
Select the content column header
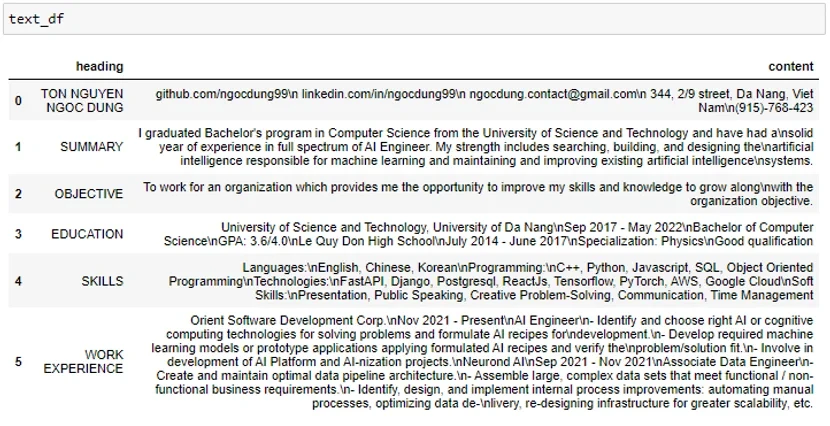(791, 66)
